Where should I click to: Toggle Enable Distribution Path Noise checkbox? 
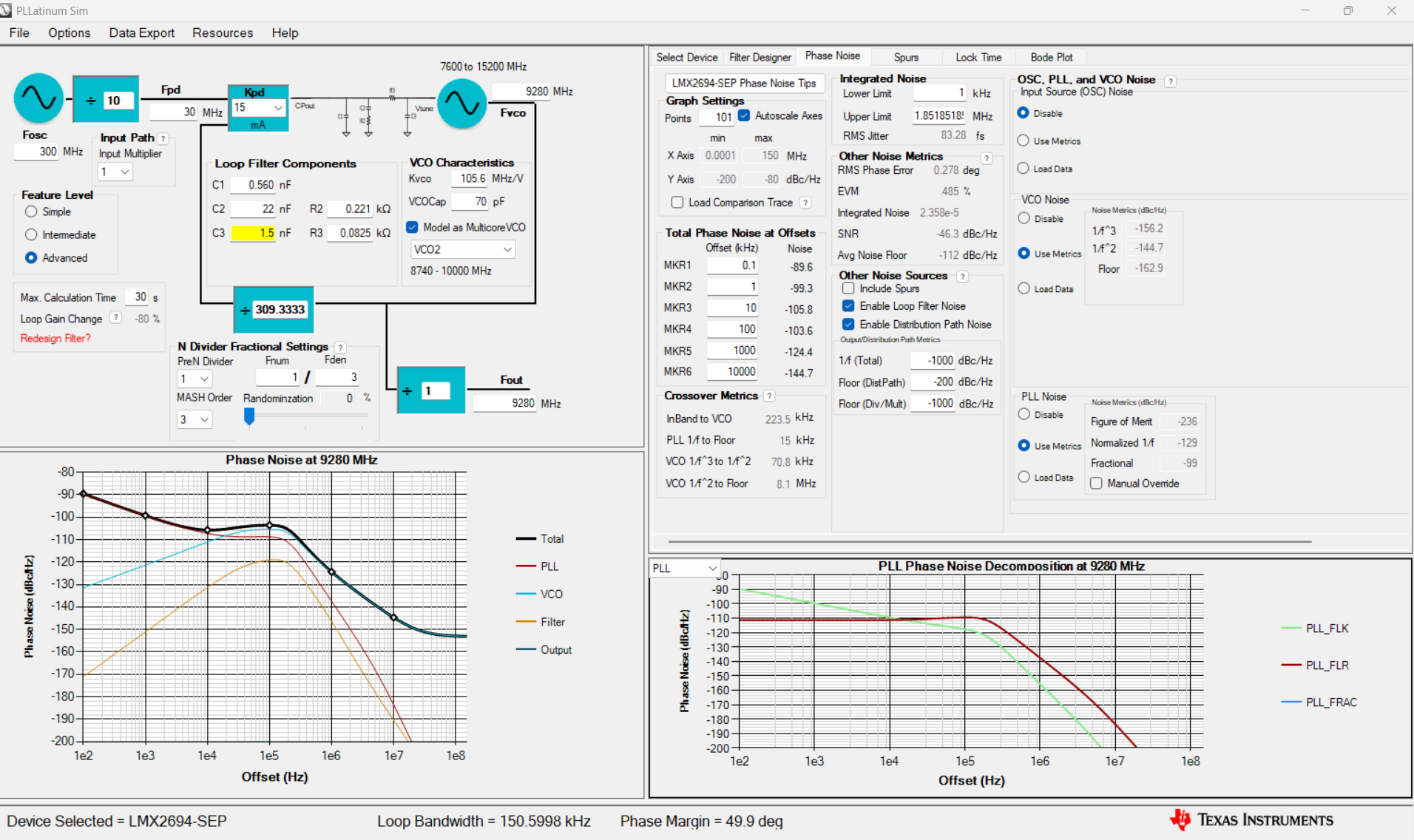coord(848,324)
